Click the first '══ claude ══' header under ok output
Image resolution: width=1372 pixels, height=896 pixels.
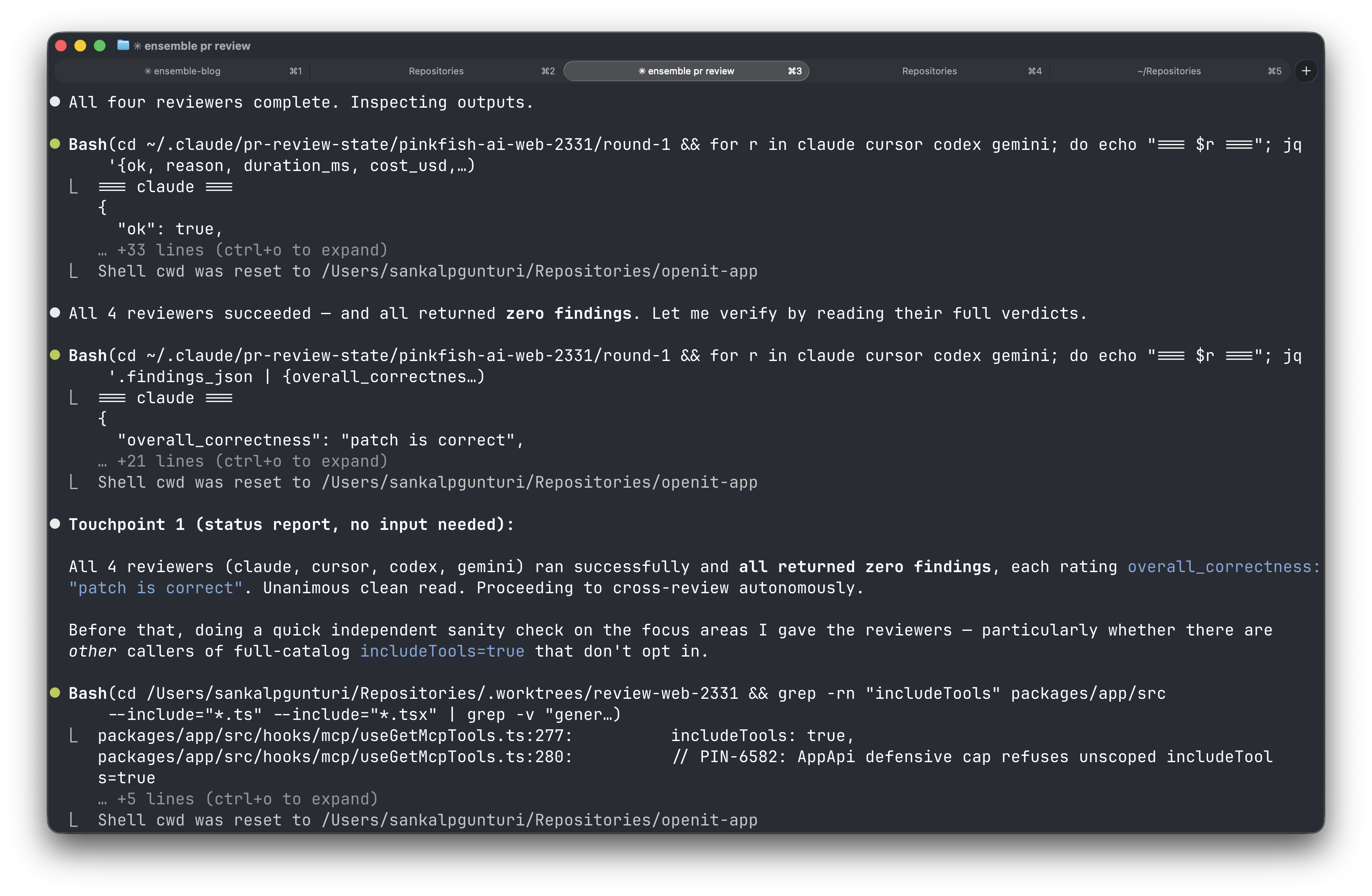(166, 187)
